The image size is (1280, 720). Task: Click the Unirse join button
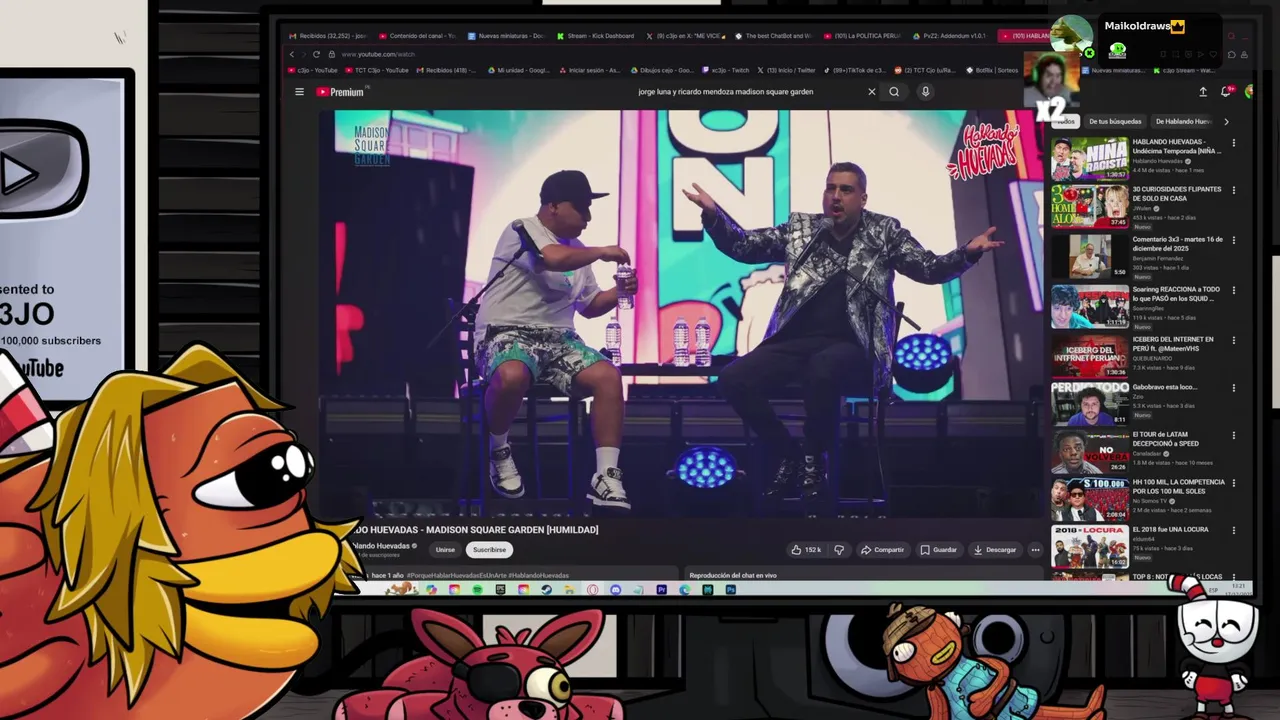pos(445,550)
